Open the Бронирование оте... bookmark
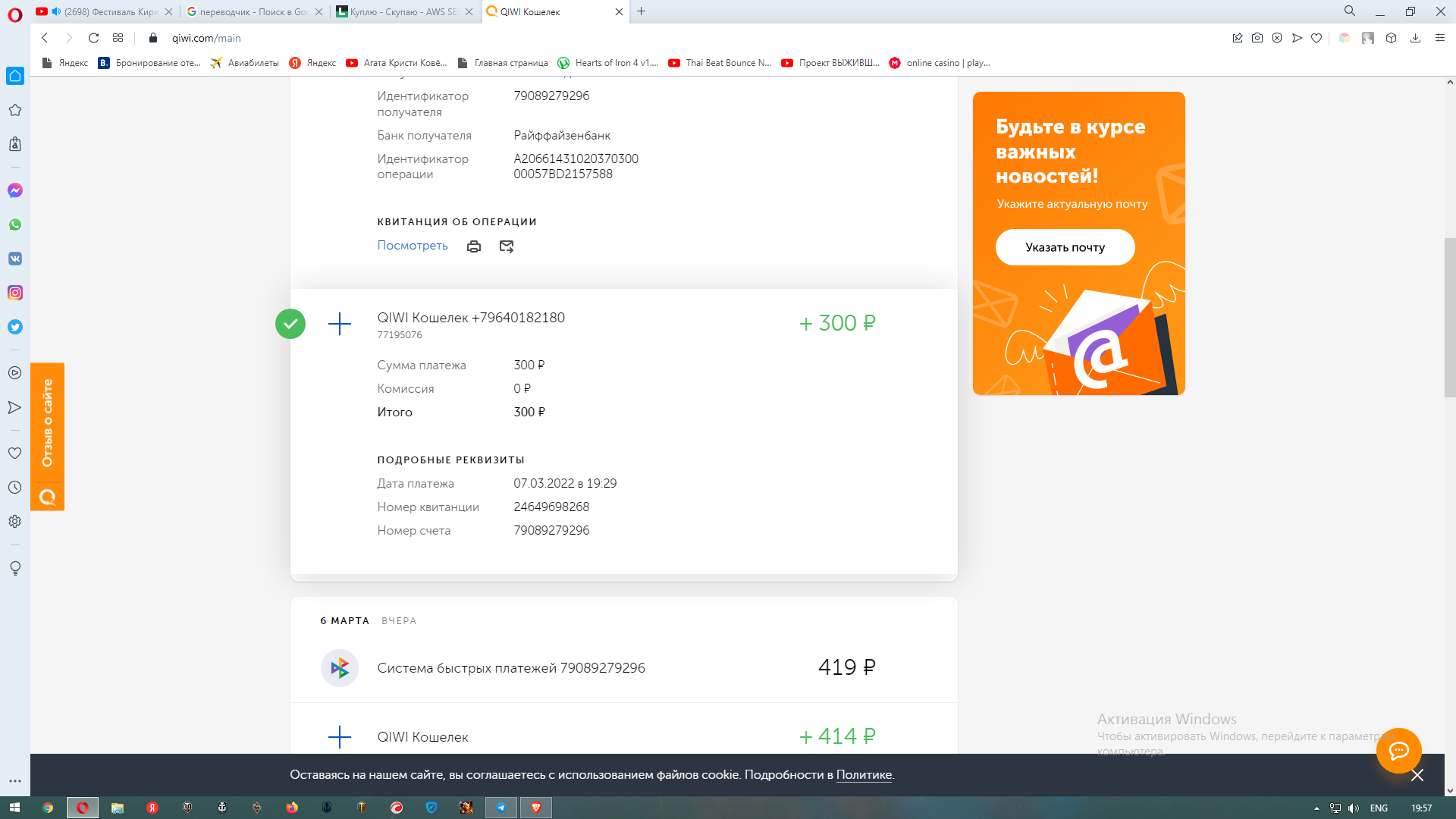 click(x=150, y=63)
